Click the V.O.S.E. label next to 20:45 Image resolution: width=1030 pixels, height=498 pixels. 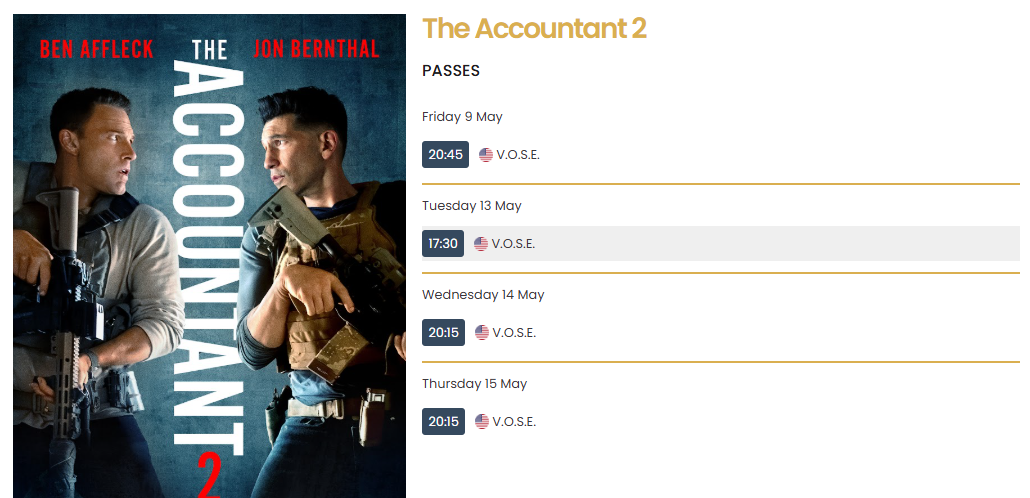pos(518,155)
